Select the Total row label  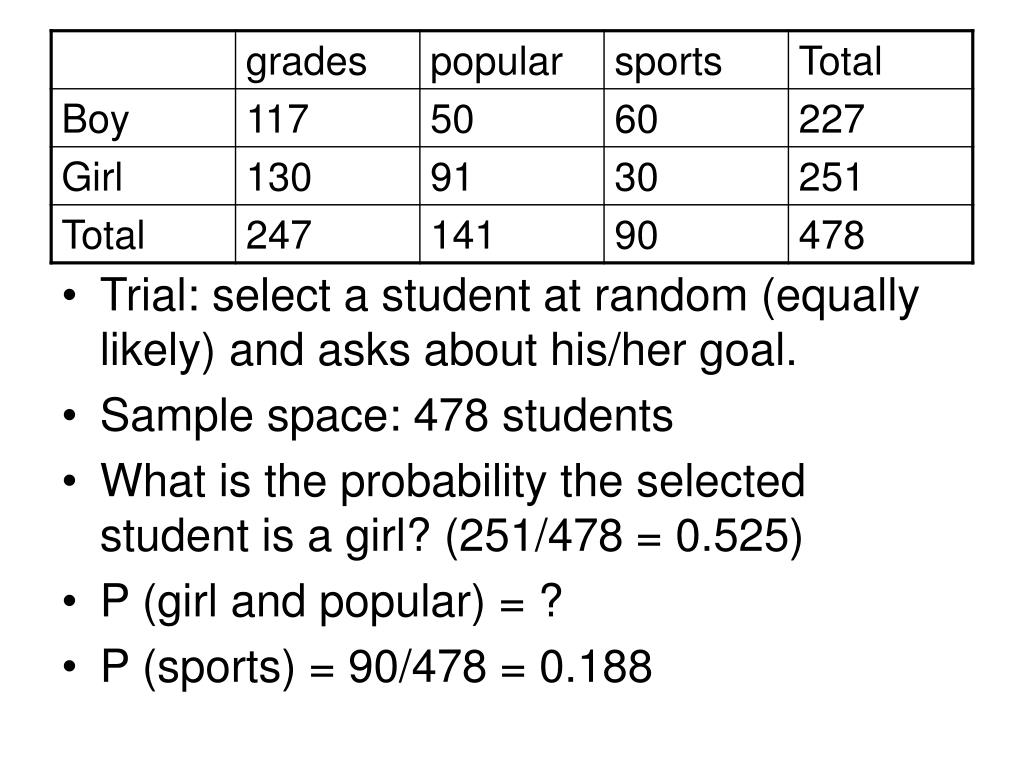(103, 234)
